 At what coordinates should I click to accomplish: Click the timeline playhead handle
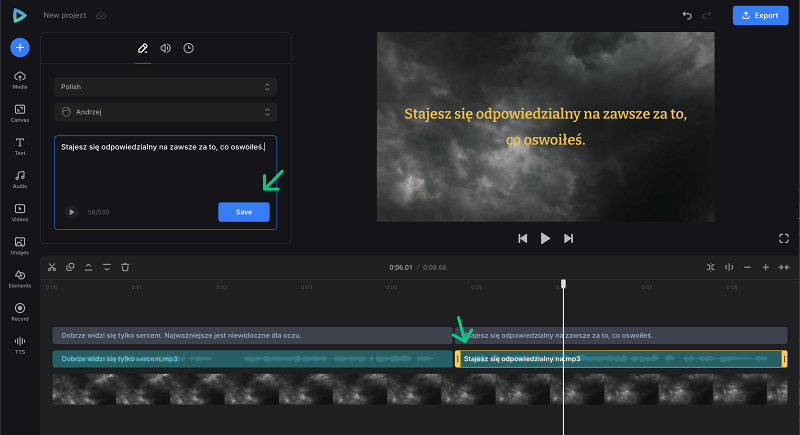pyautogui.click(x=563, y=284)
